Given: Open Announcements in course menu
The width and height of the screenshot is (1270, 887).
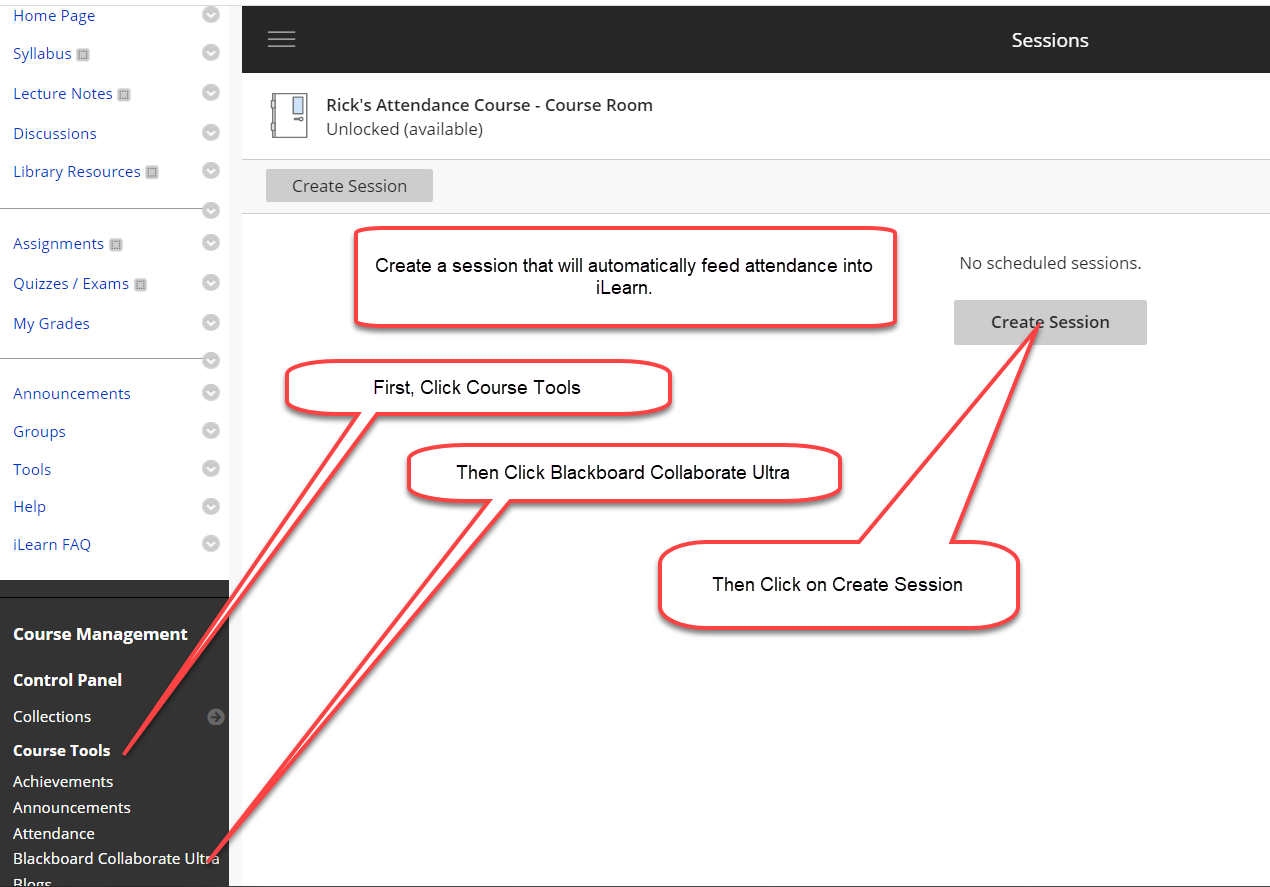Looking at the screenshot, I should 72,394.
